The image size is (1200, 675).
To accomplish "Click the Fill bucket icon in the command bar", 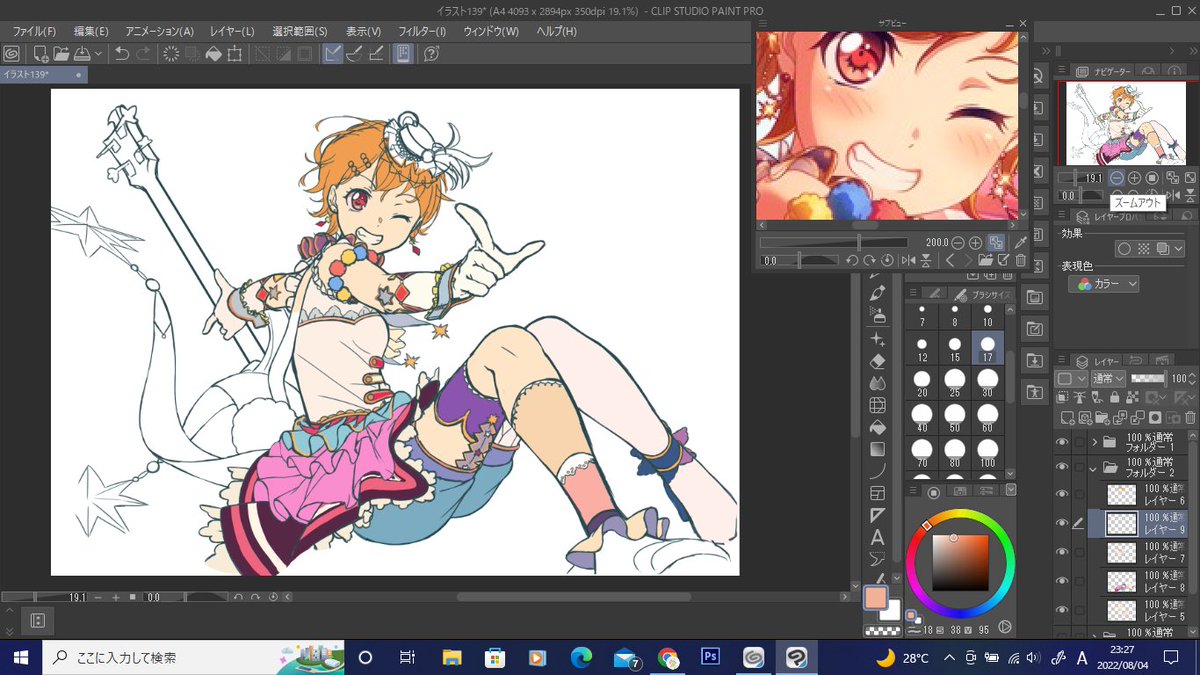I will [213, 54].
